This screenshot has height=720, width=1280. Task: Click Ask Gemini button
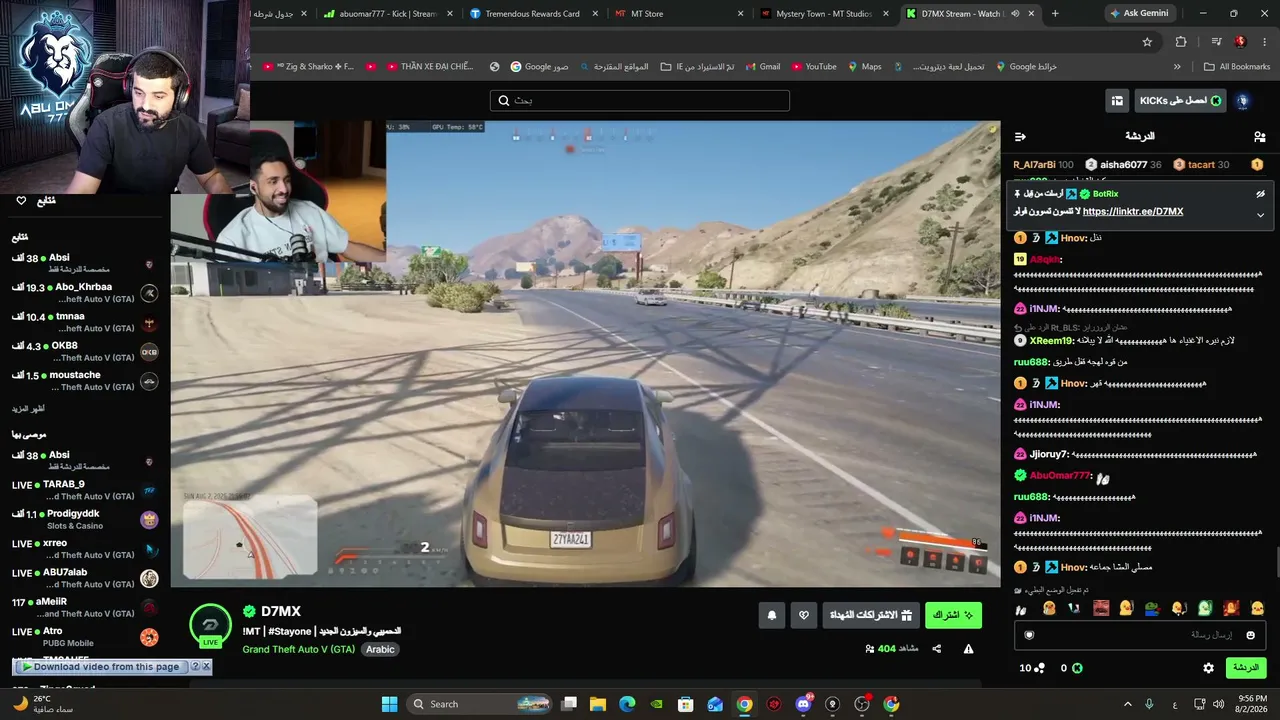pos(1139,14)
